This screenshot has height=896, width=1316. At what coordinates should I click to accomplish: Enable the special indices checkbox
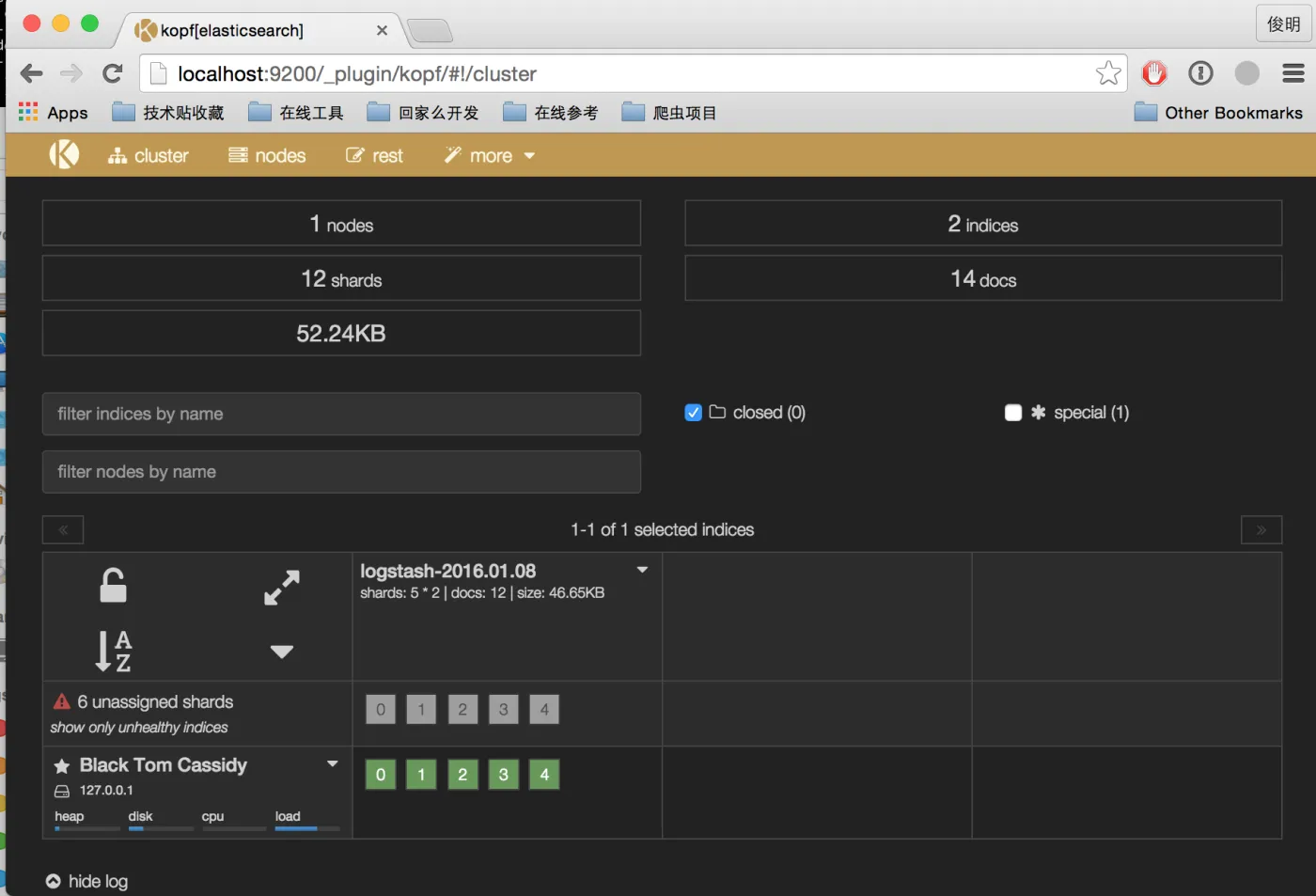tap(1013, 413)
